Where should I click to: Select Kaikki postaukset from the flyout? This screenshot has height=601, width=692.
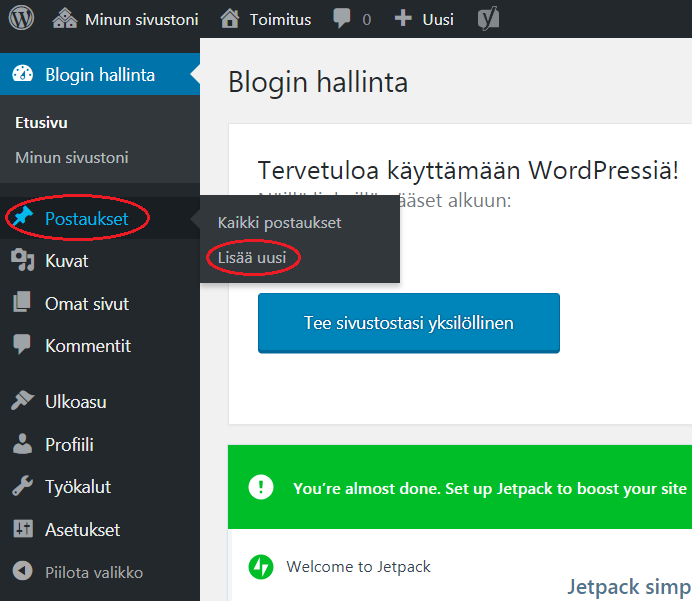[x=279, y=223]
